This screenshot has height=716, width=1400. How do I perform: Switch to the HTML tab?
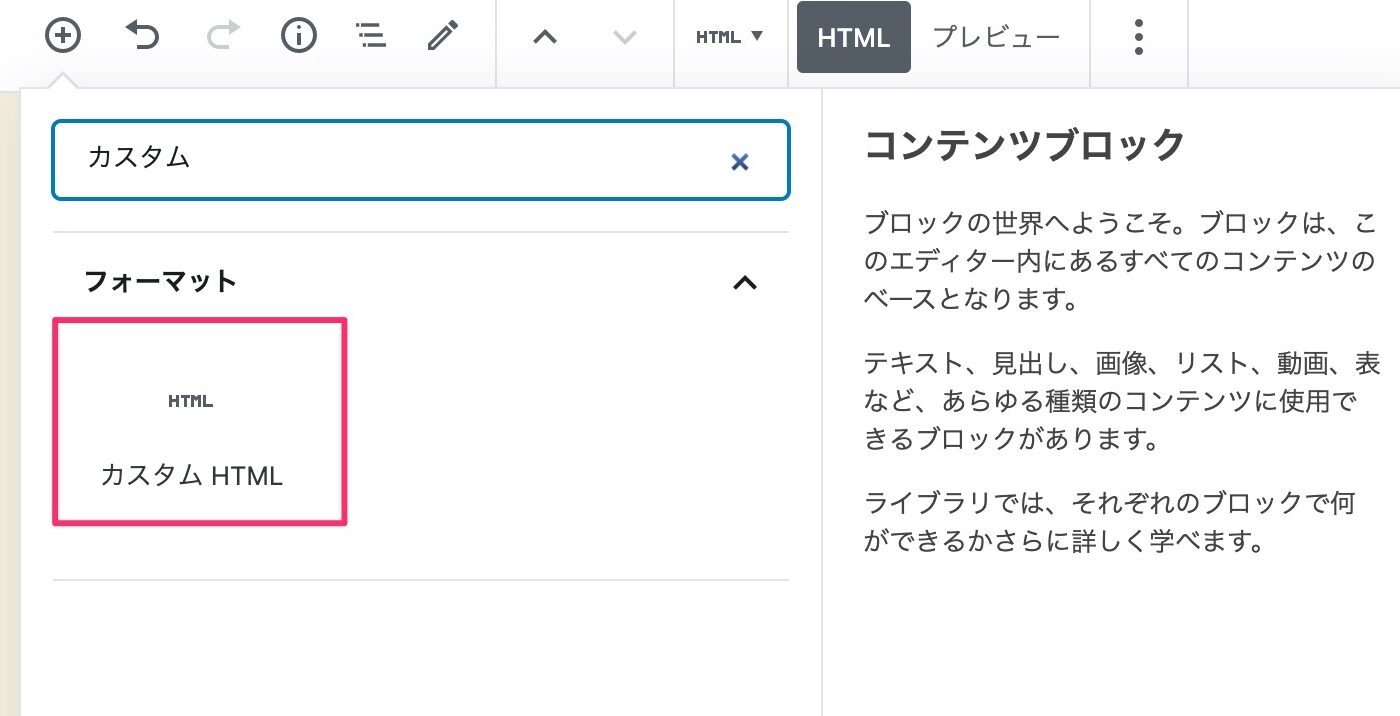pos(853,38)
